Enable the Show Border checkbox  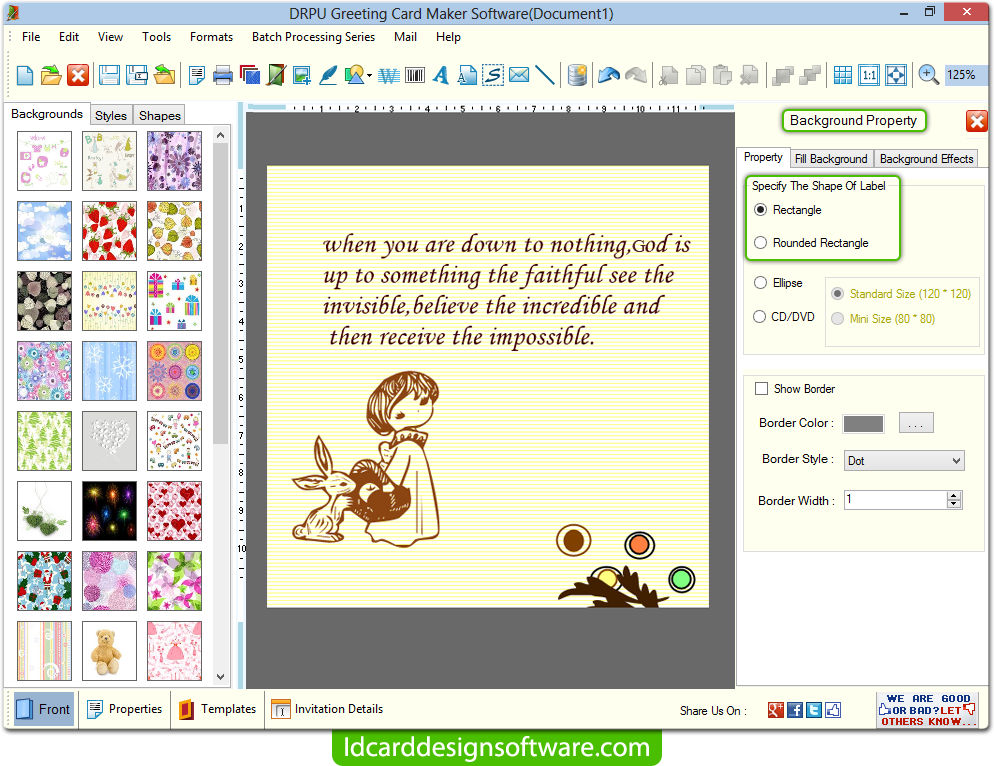761,388
